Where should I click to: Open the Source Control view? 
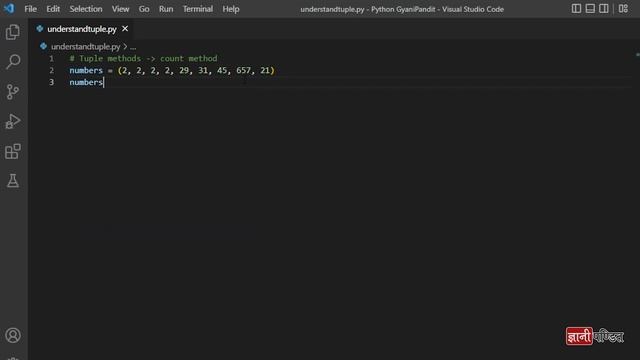(13, 91)
